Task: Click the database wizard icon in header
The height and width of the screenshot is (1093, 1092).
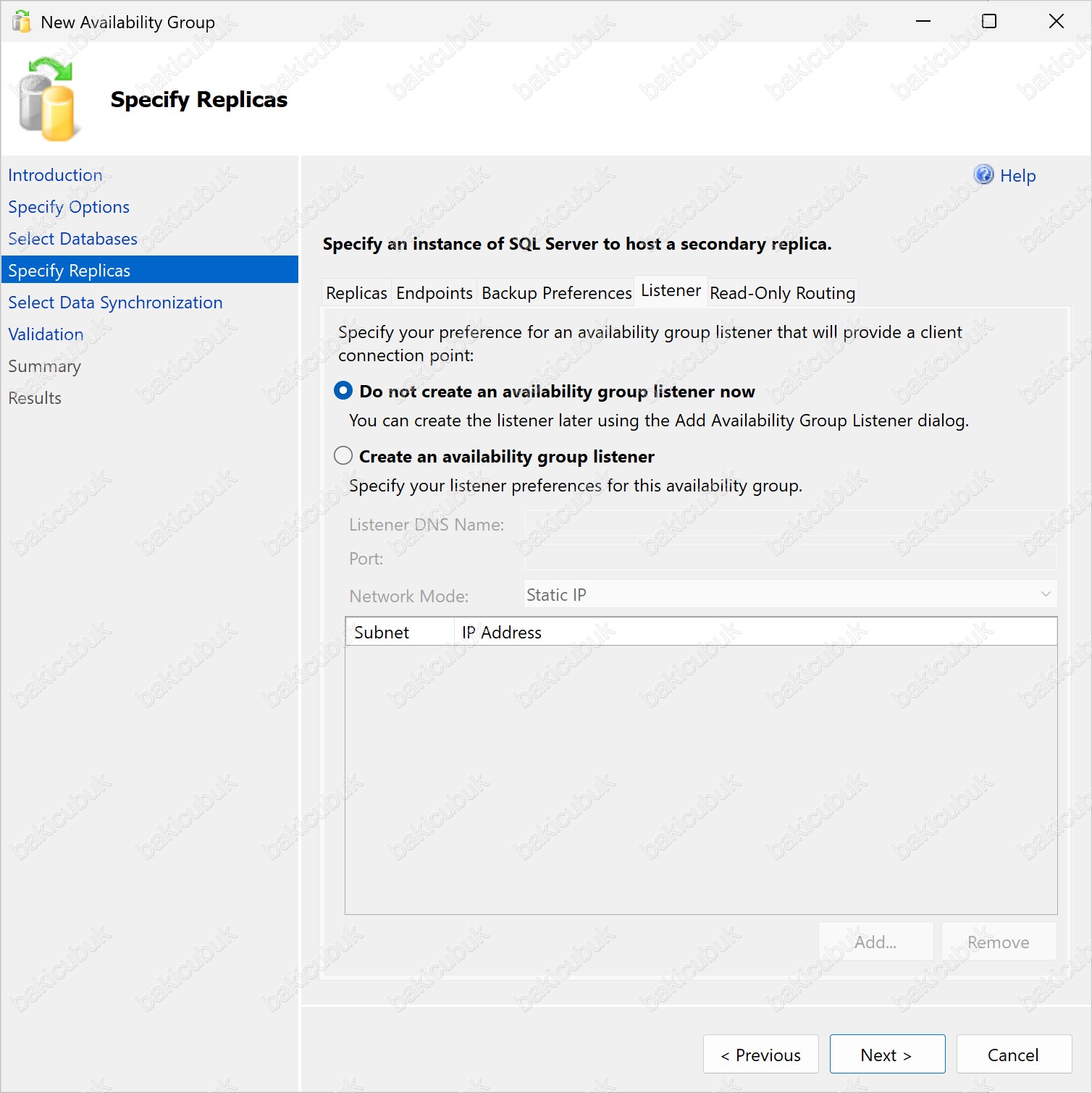Action: click(47, 100)
